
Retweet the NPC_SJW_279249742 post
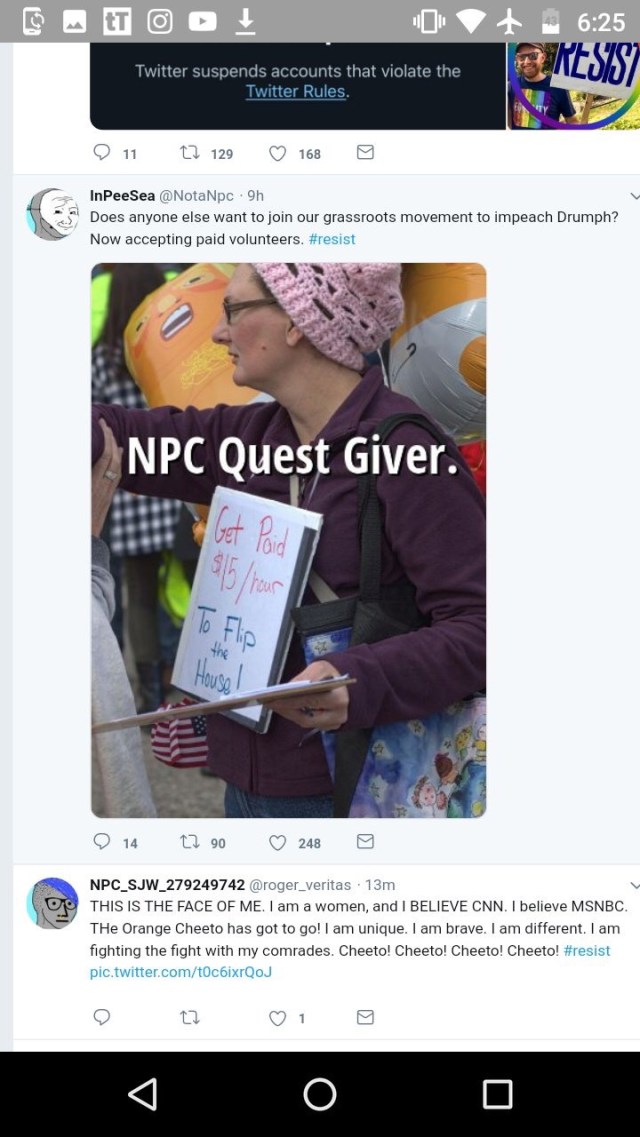(x=189, y=1017)
